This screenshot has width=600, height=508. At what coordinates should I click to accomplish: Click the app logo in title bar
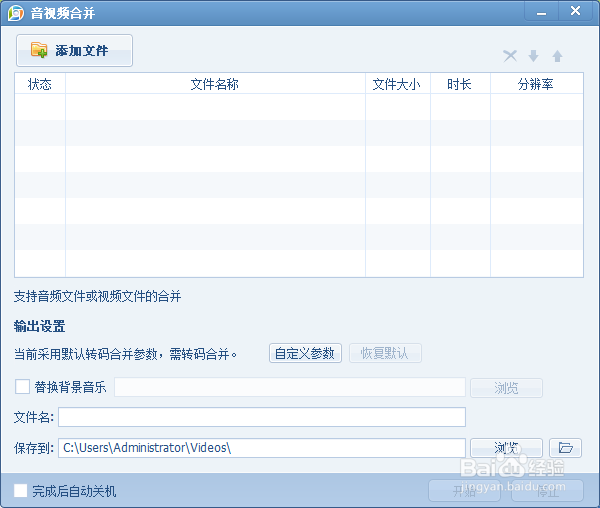click(16, 13)
